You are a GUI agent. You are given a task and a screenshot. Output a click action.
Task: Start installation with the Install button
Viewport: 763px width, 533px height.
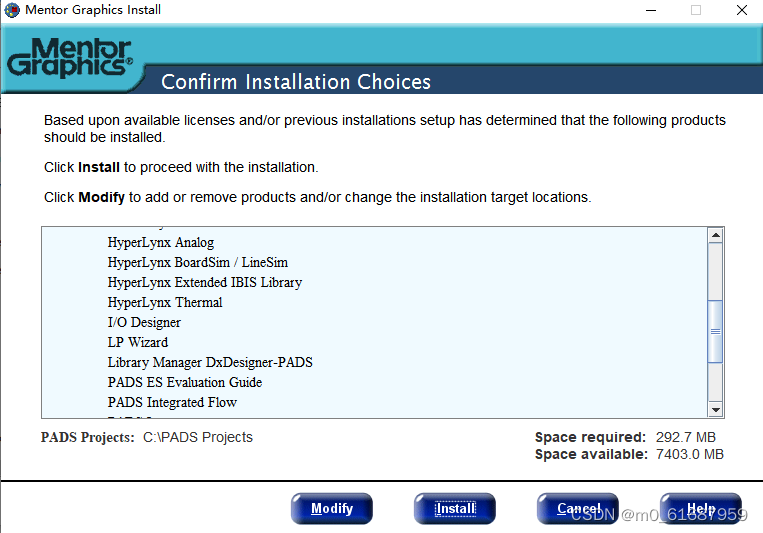tap(455, 508)
